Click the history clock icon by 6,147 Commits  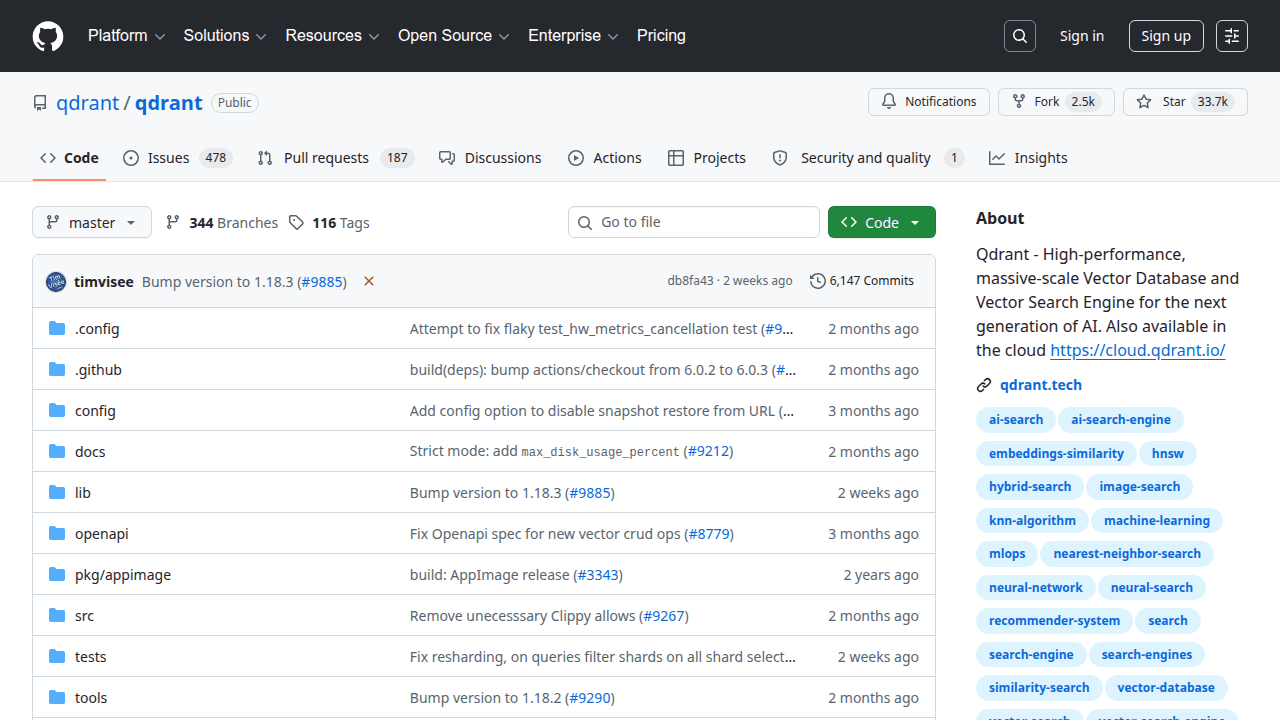pos(818,281)
